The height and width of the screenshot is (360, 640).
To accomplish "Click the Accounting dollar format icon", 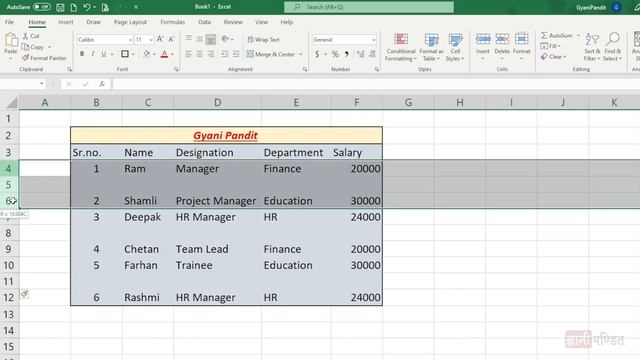I will pos(317,54).
